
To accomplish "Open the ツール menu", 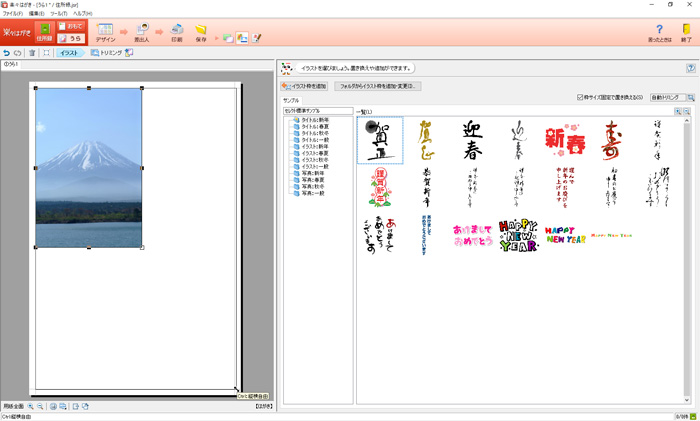I will (58, 13).
